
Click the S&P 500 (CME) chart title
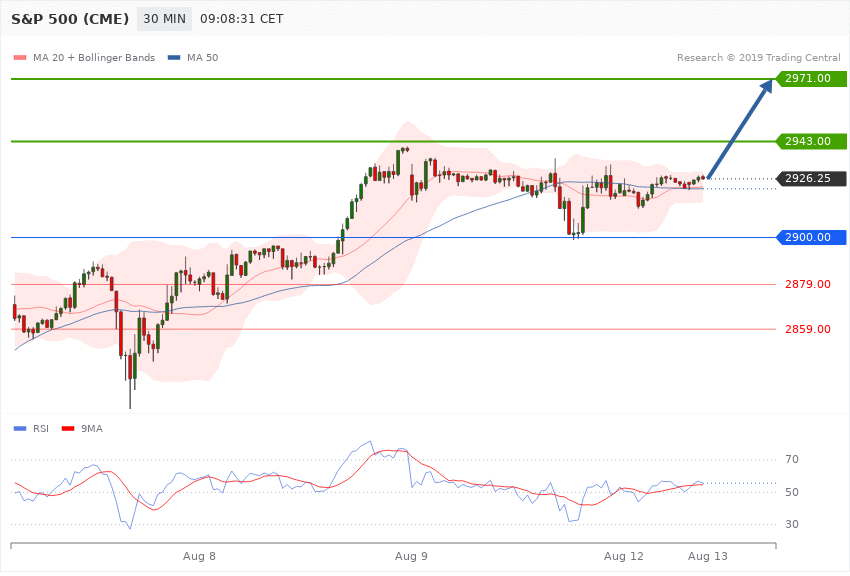pyautogui.click(x=70, y=19)
